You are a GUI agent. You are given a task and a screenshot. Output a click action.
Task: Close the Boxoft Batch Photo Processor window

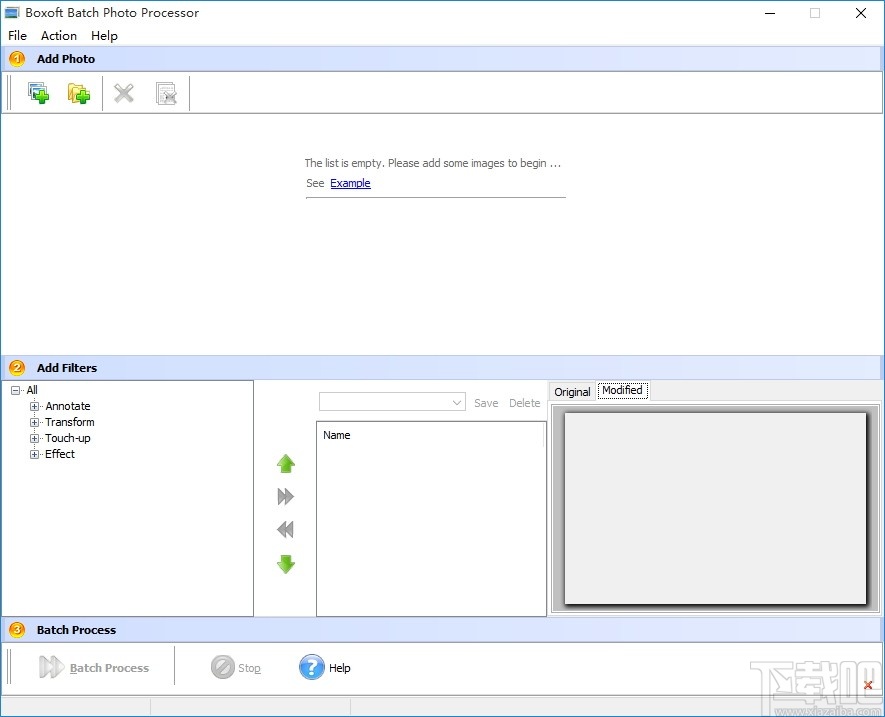[x=861, y=13]
